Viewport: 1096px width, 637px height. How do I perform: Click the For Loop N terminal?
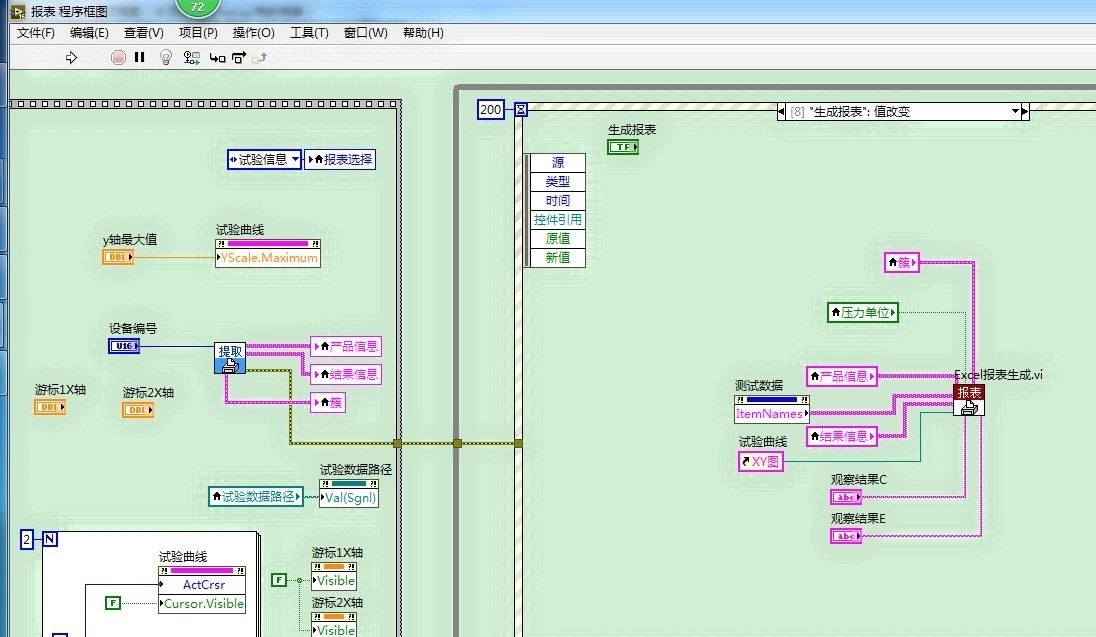pos(50,539)
